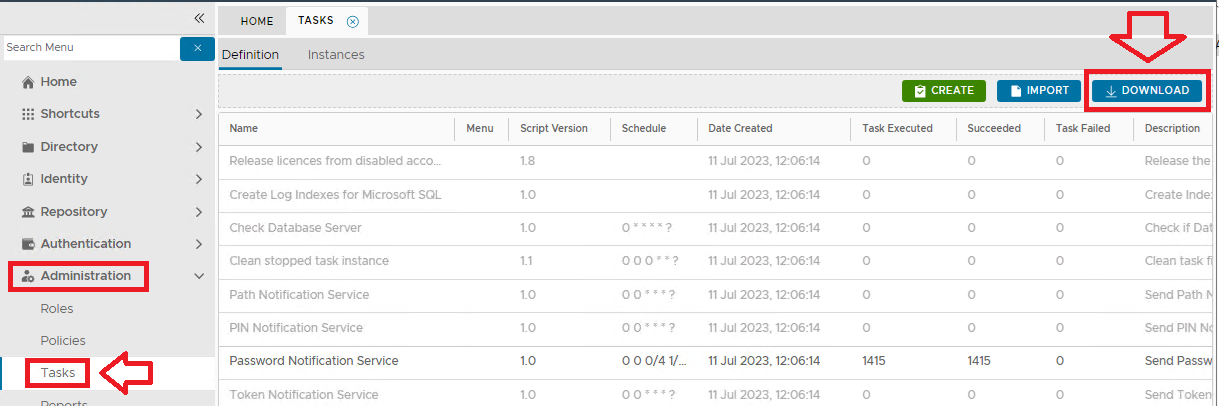Click the Identity badge icon
Screen dimensions: 1219x406
pos(28,179)
